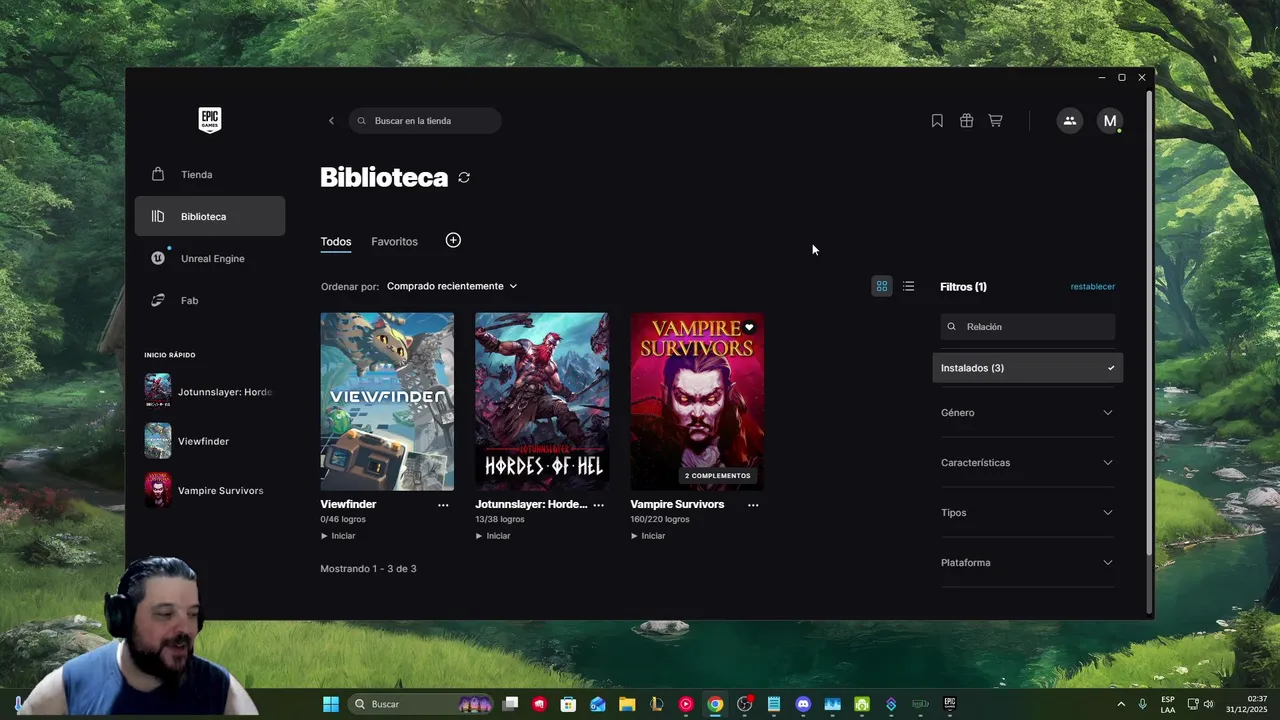Click the Viewfinder cover thumbnail in library
The height and width of the screenshot is (720, 1280).
pyautogui.click(x=387, y=401)
